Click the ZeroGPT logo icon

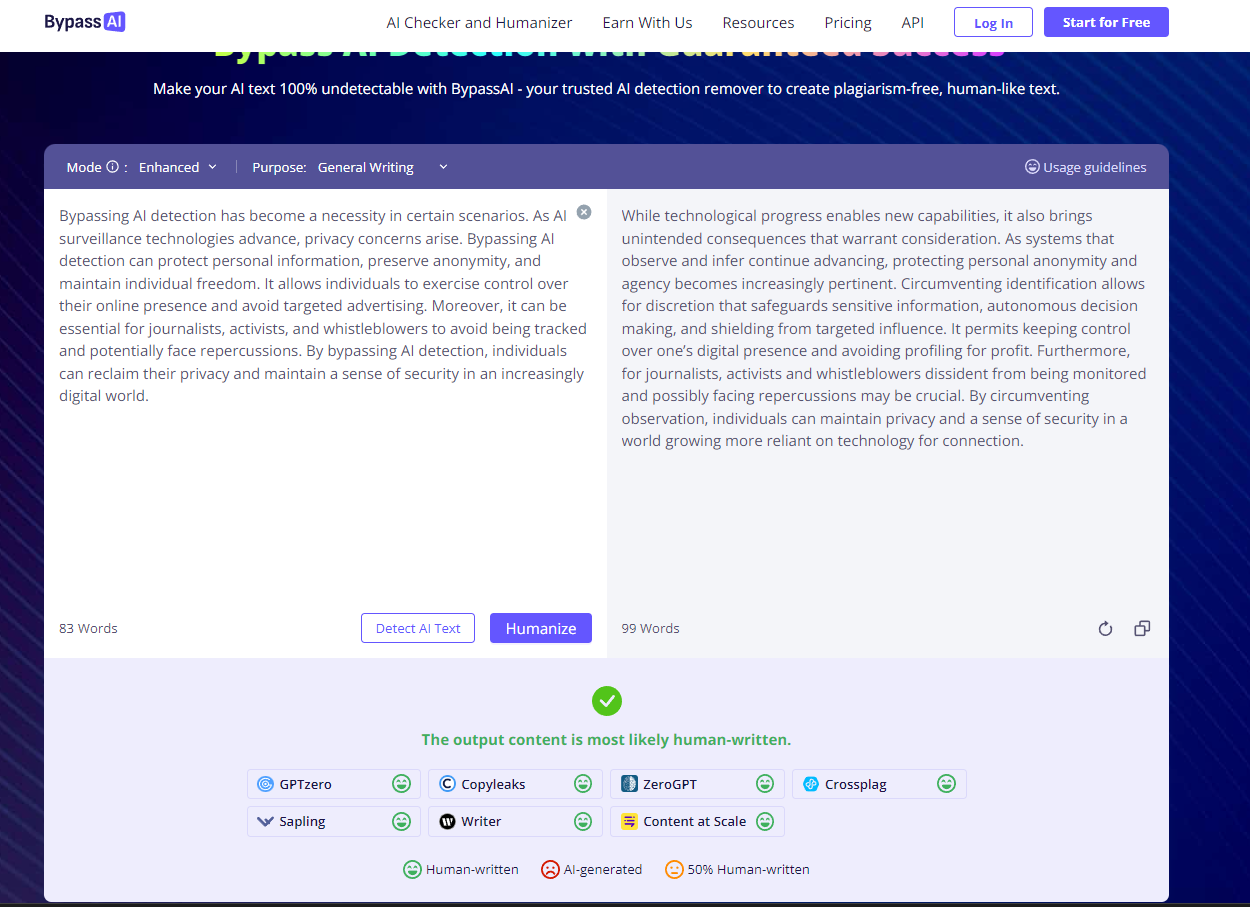(x=629, y=784)
